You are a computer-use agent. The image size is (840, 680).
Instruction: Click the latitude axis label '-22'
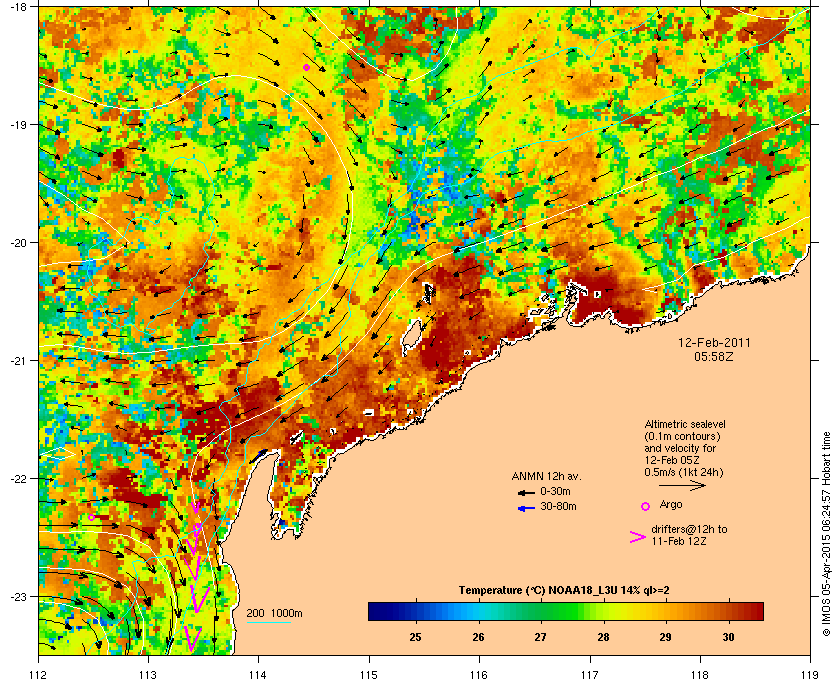coord(19,478)
